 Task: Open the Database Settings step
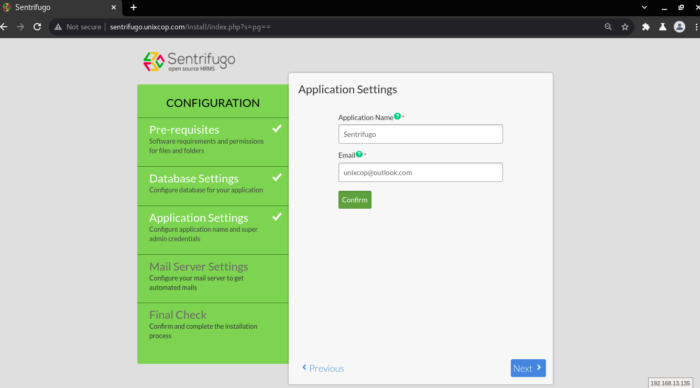[213, 186]
